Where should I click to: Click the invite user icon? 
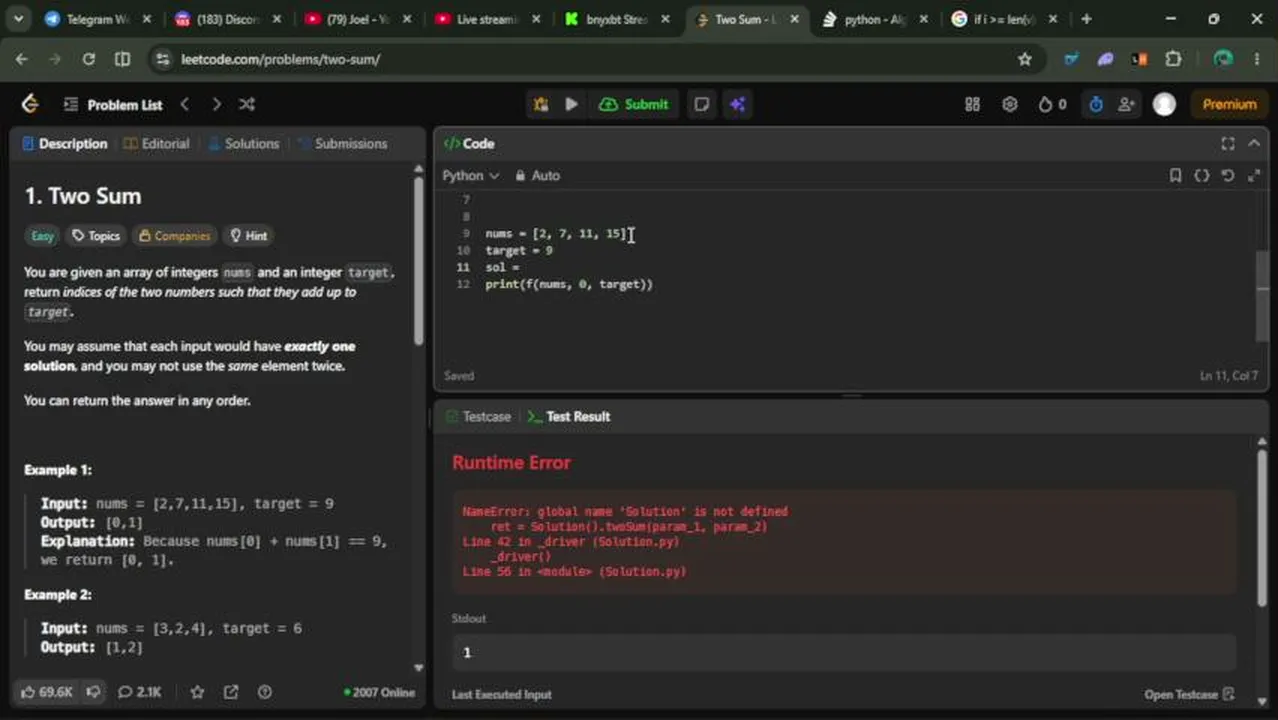pyautogui.click(x=1126, y=104)
